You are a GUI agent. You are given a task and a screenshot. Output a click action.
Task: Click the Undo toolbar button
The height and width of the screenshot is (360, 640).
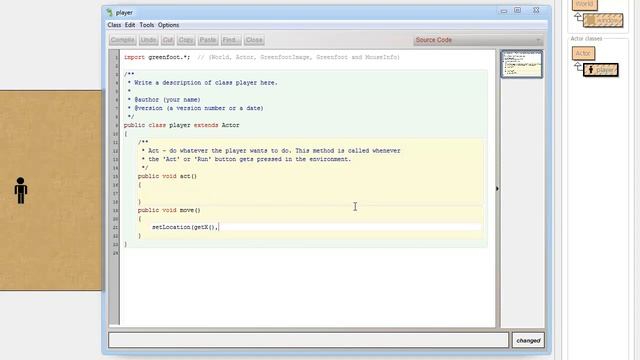[148, 40]
